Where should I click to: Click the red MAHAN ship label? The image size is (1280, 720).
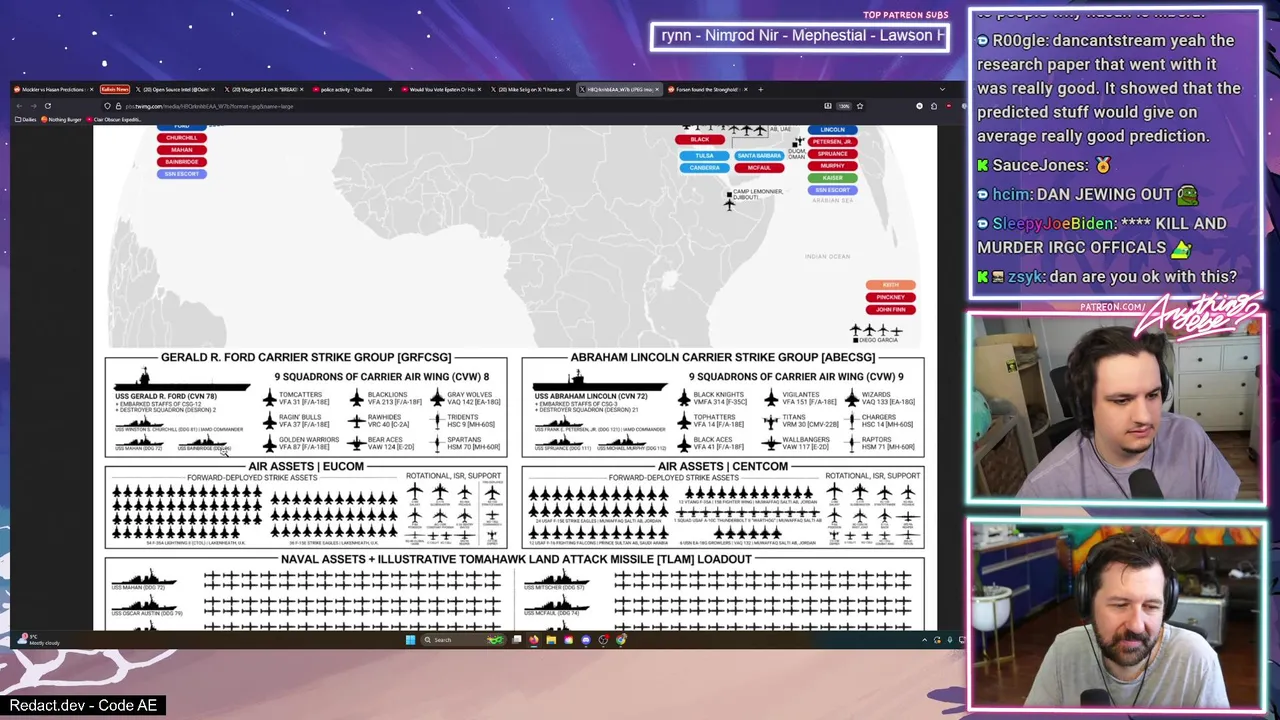tap(181, 150)
